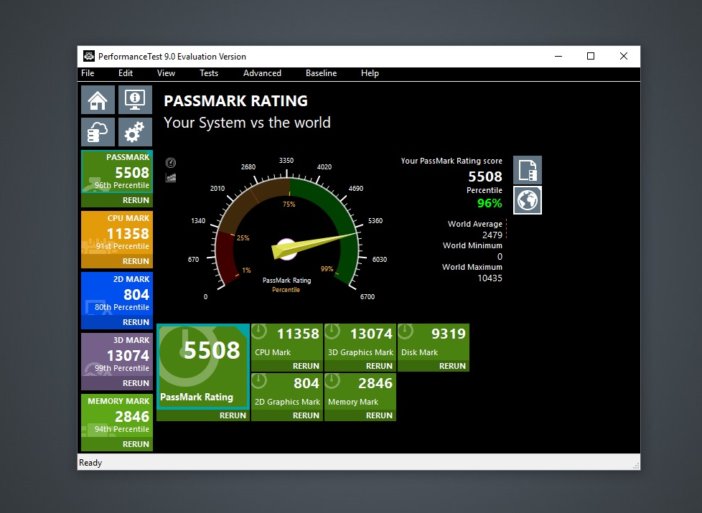Select the PASSMARK 5508 sidebar tile
Screen dimensions: 702x513
(x=117, y=172)
